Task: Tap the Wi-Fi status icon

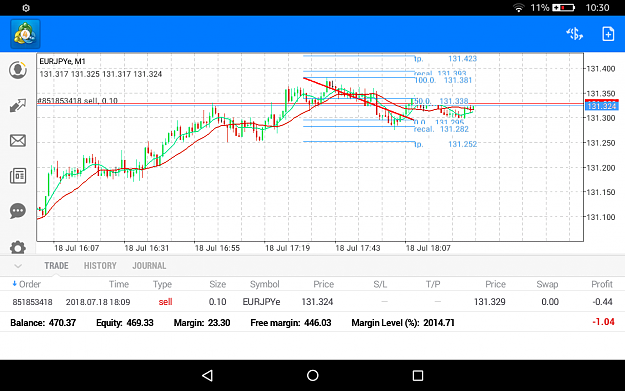Action: click(x=518, y=8)
